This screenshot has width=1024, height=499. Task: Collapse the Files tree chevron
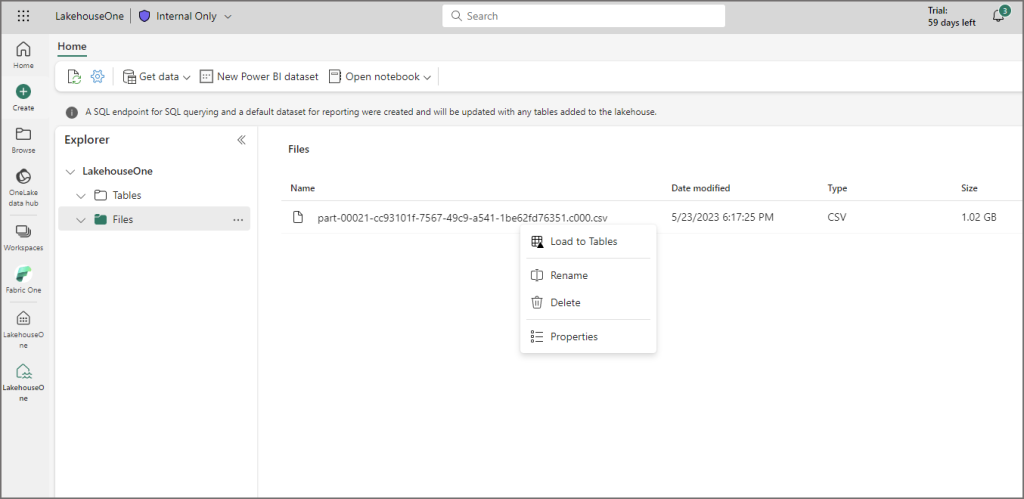[81, 219]
